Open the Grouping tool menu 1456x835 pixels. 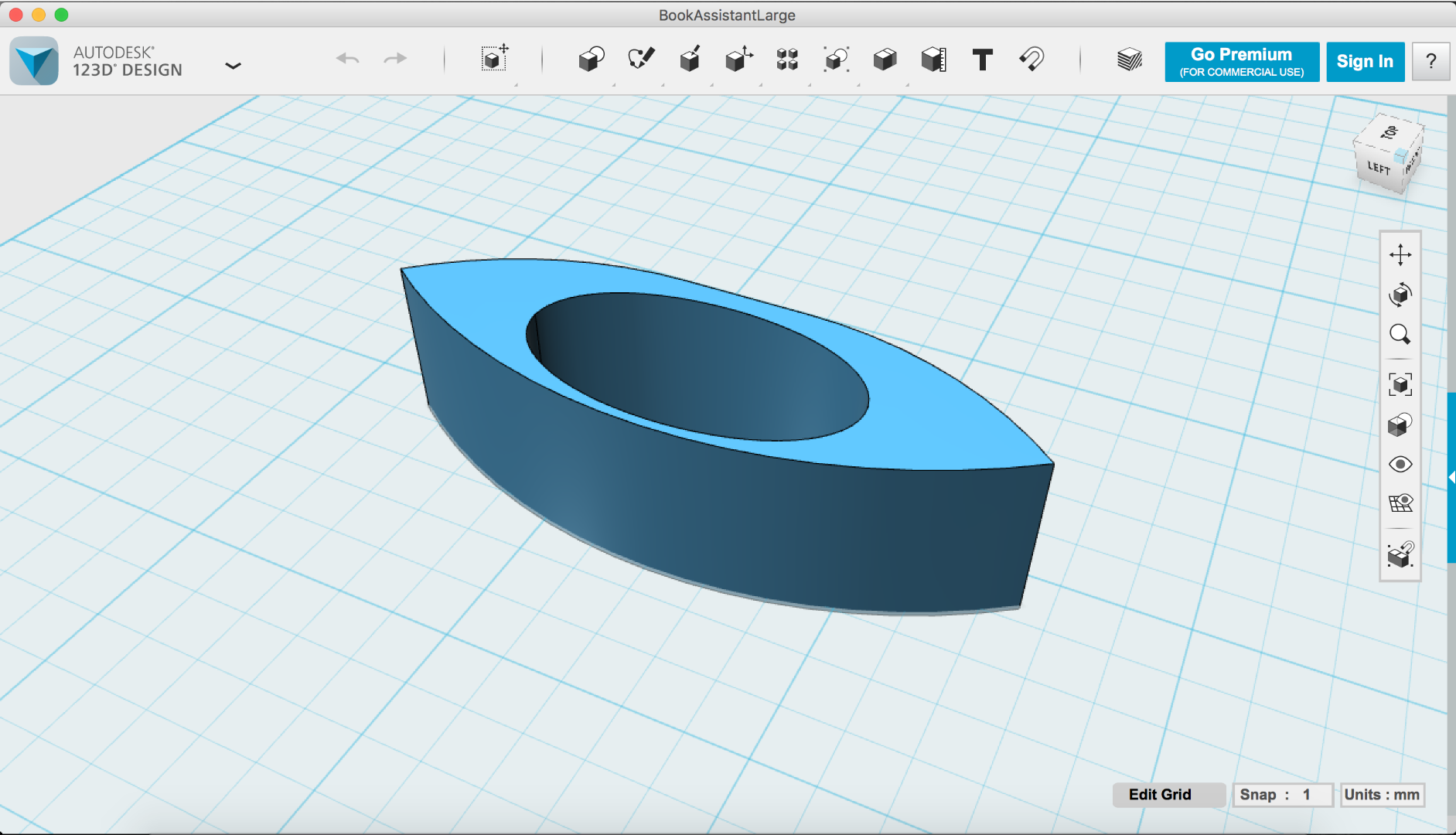[836, 60]
